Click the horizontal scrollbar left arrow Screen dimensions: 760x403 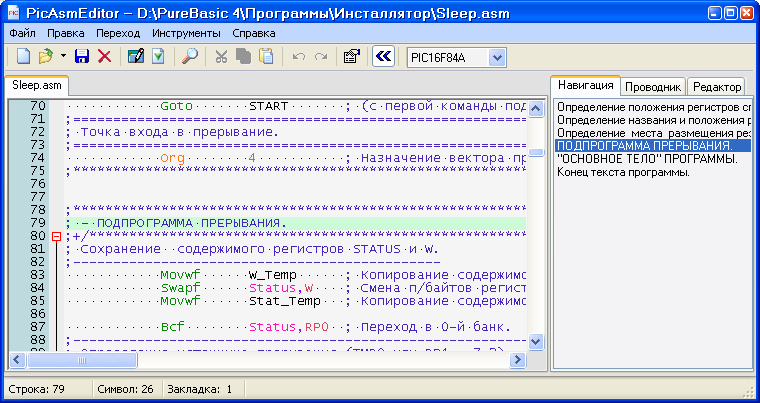click(x=17, y=359)
